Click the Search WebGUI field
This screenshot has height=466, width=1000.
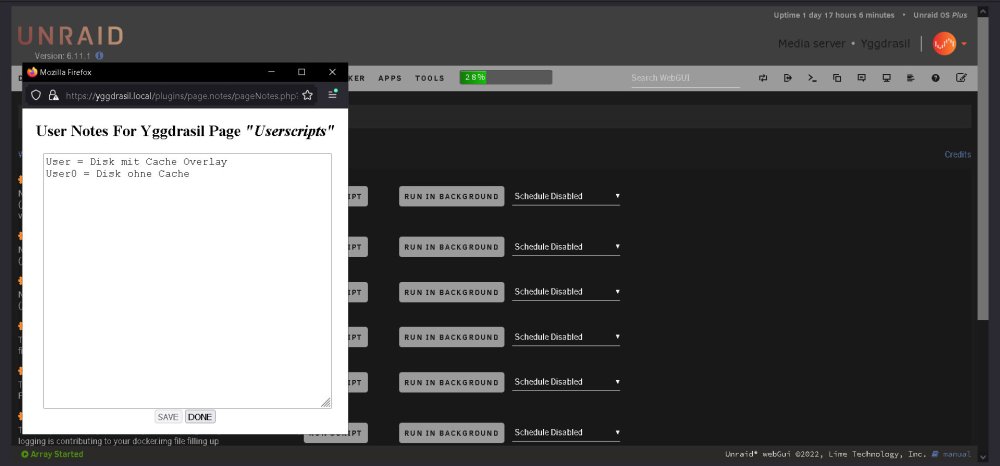click(686, 78)
